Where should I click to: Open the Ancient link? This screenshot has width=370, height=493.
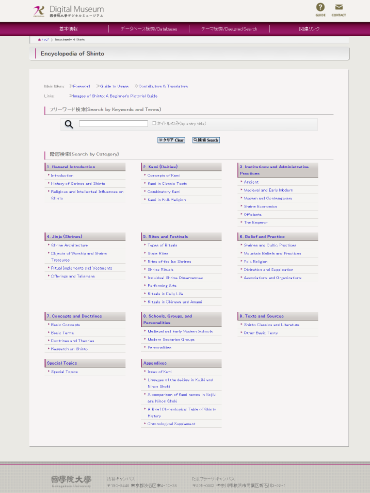251,182
